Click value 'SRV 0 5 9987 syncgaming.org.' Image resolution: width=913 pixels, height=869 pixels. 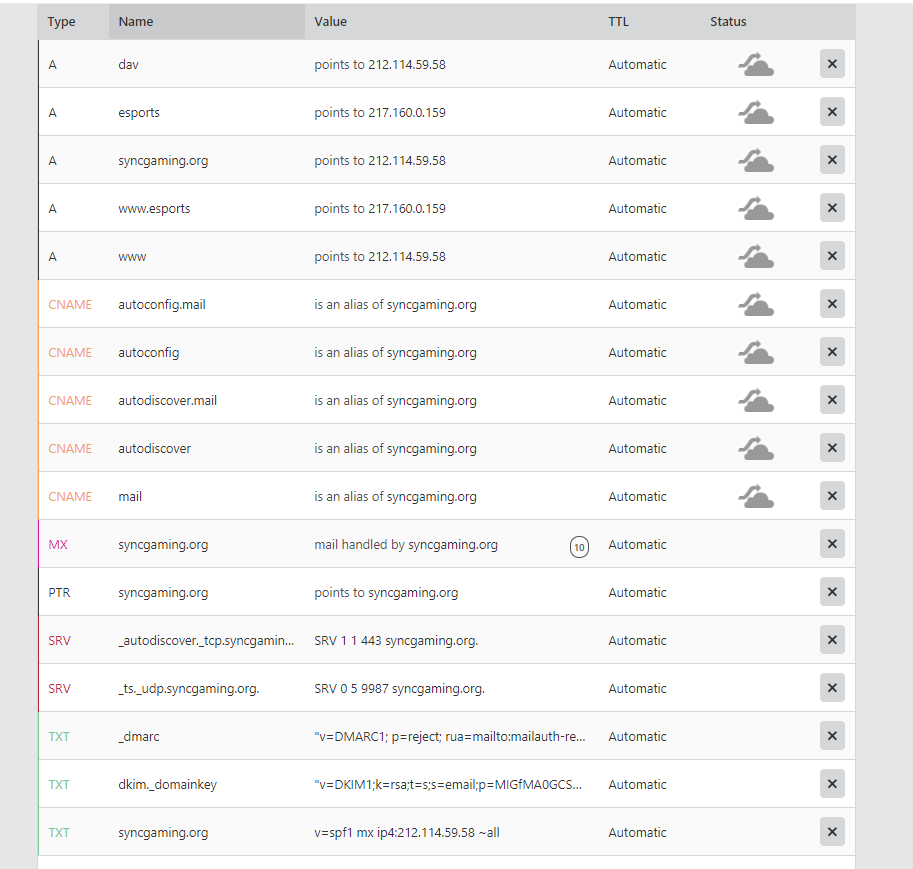point(399,688)
